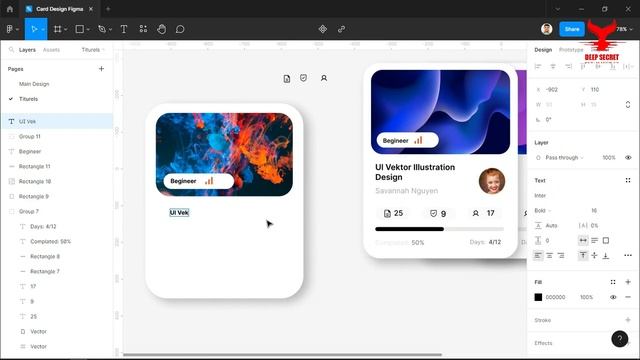
Task: Set vertical align top for text
Action: pyautogui.click(x=583, y=256)
